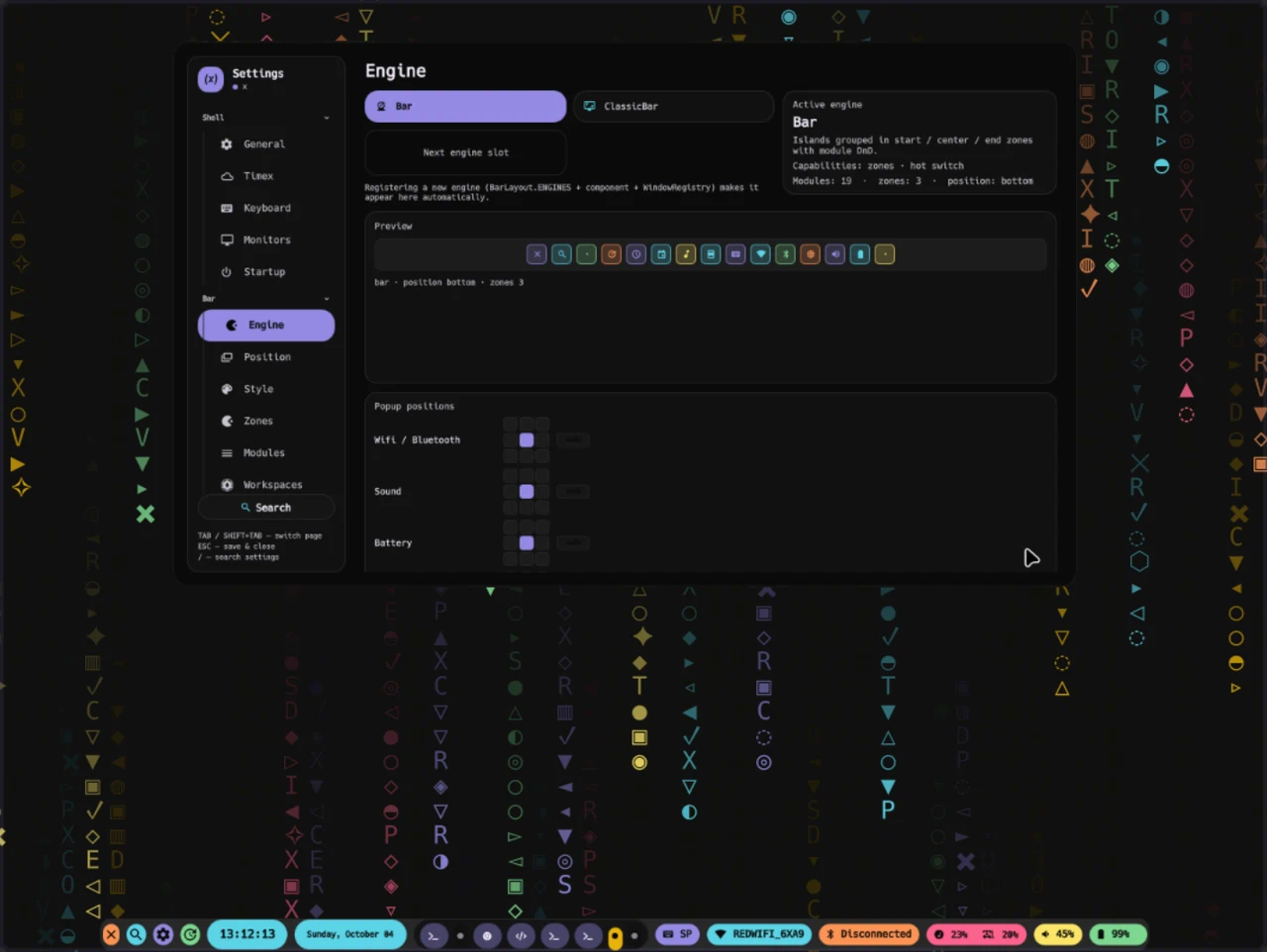
Task: Click the close X icon in preview bar
Action: (536, 254)
